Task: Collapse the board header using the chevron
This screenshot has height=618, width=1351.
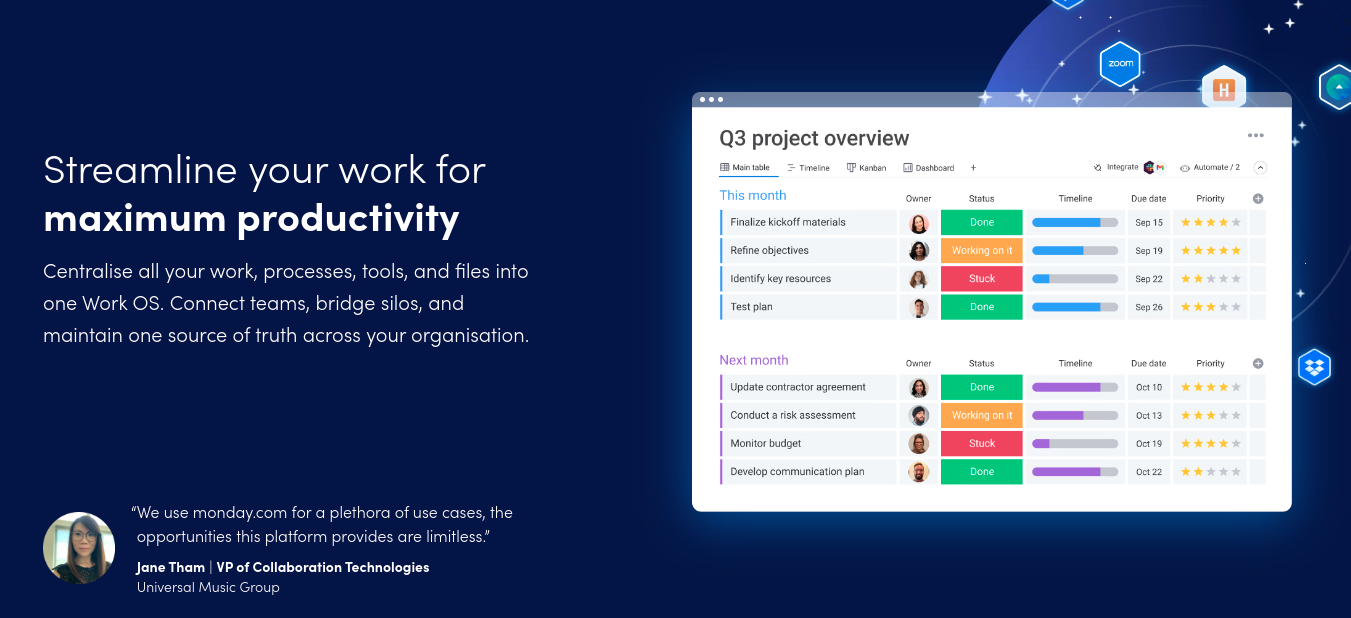Action: 1260,168
